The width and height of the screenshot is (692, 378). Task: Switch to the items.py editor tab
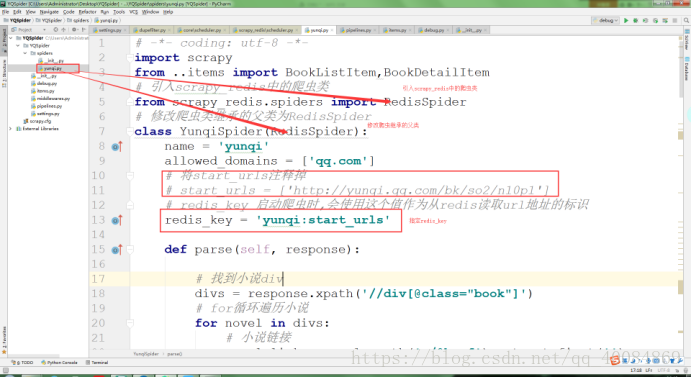[397, 30]
